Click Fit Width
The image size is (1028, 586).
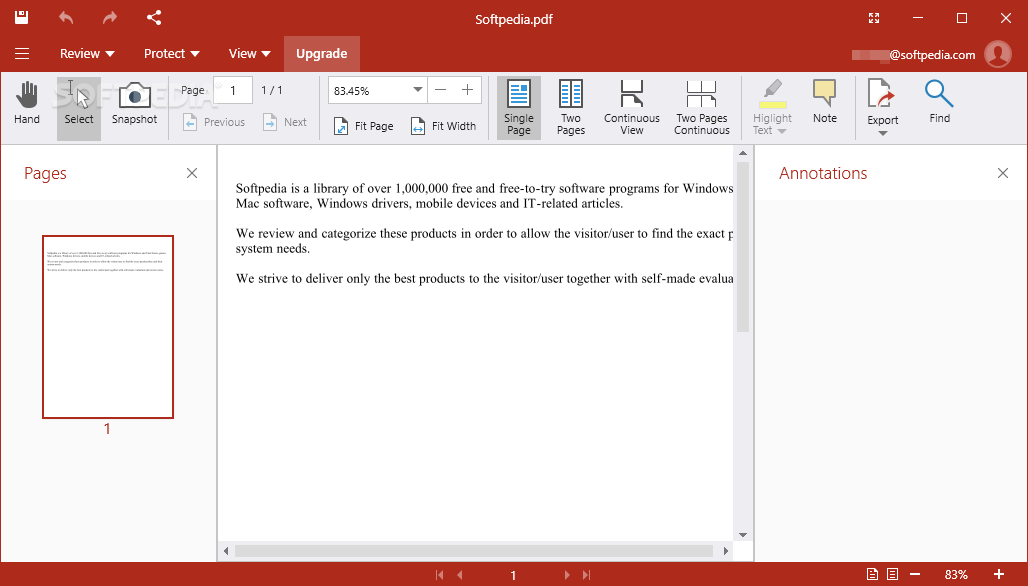(x=444, y=126)
